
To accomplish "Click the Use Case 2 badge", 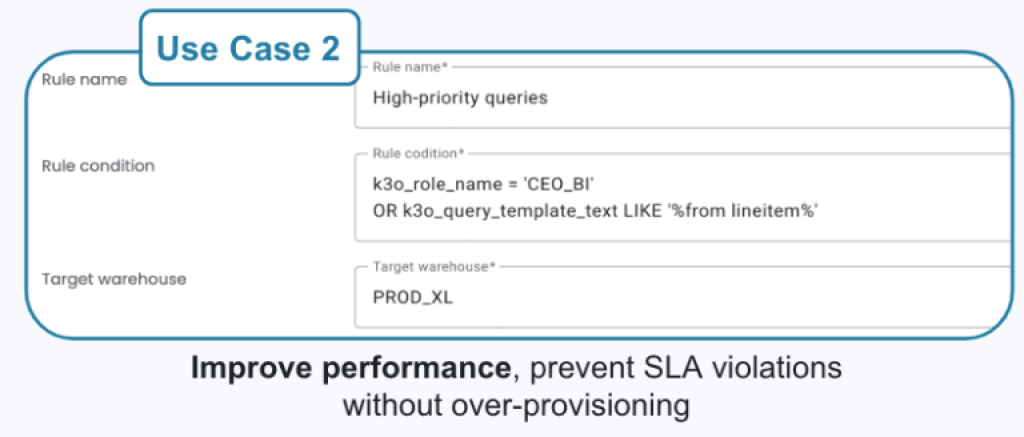I will pyautogui.click(x=249, y=47).
